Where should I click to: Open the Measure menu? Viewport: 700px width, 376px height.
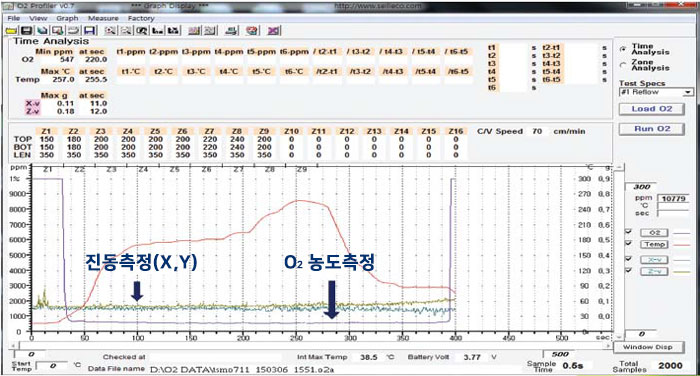point(103,18)
